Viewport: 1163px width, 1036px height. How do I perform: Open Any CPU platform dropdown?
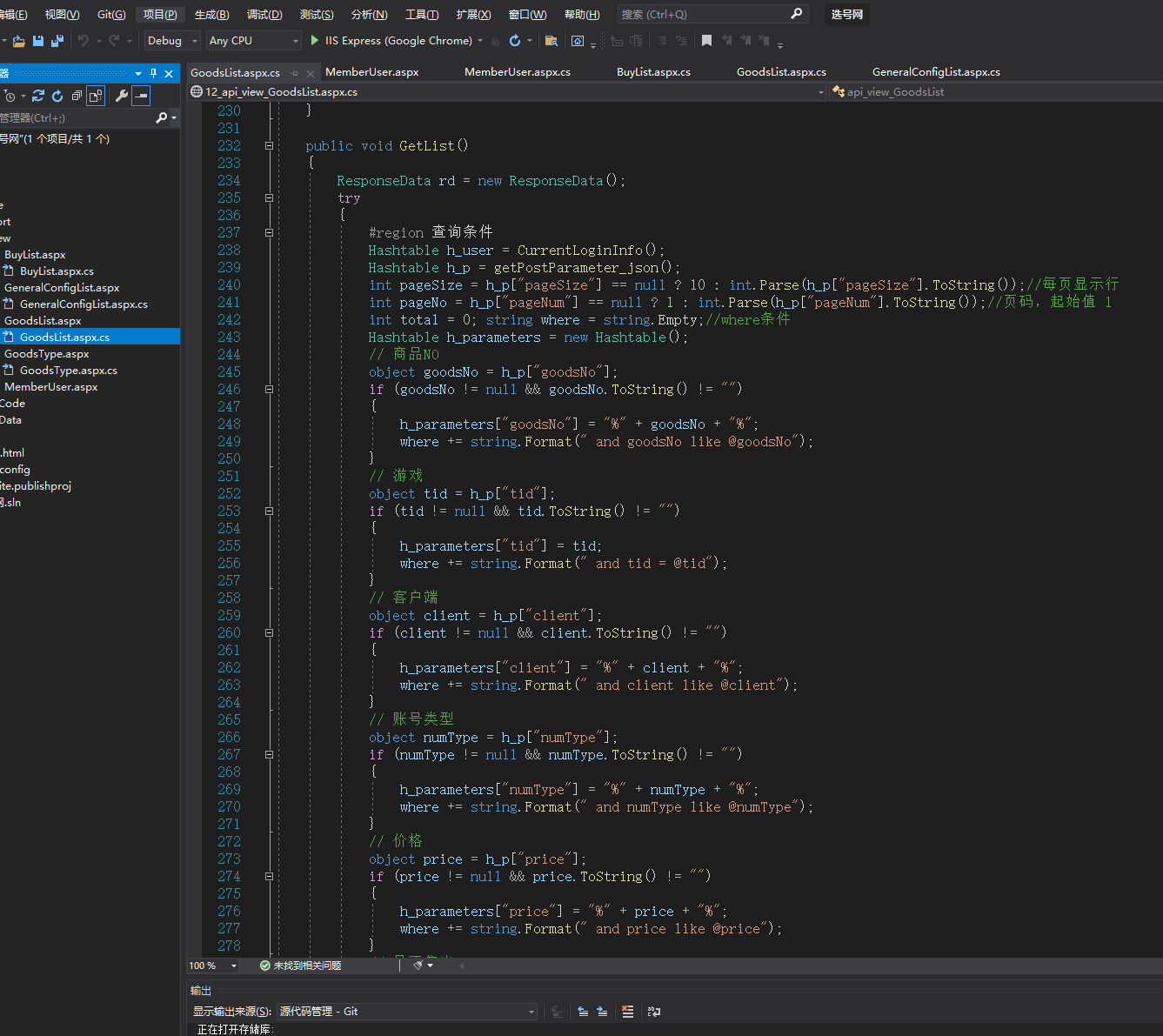point(253,41)
